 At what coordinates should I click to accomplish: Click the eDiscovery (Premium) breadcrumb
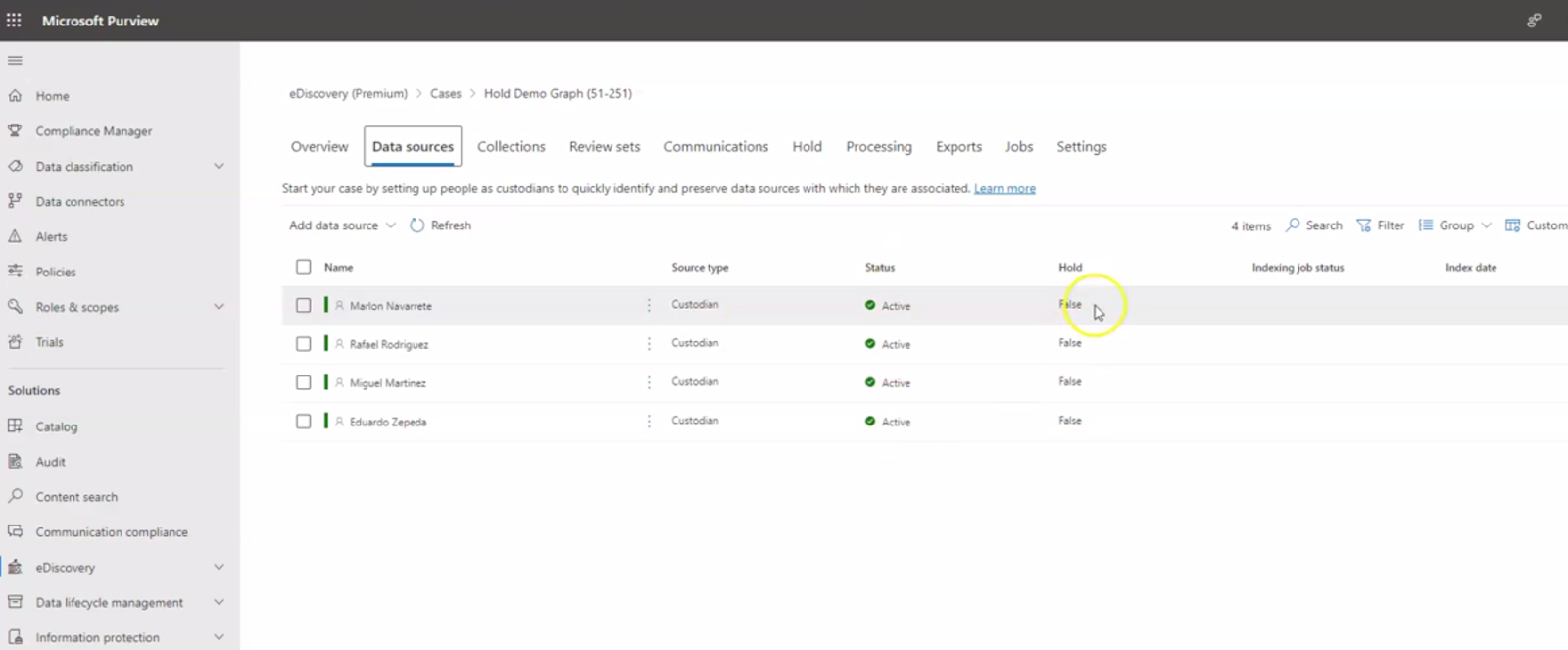coord(348,93)
